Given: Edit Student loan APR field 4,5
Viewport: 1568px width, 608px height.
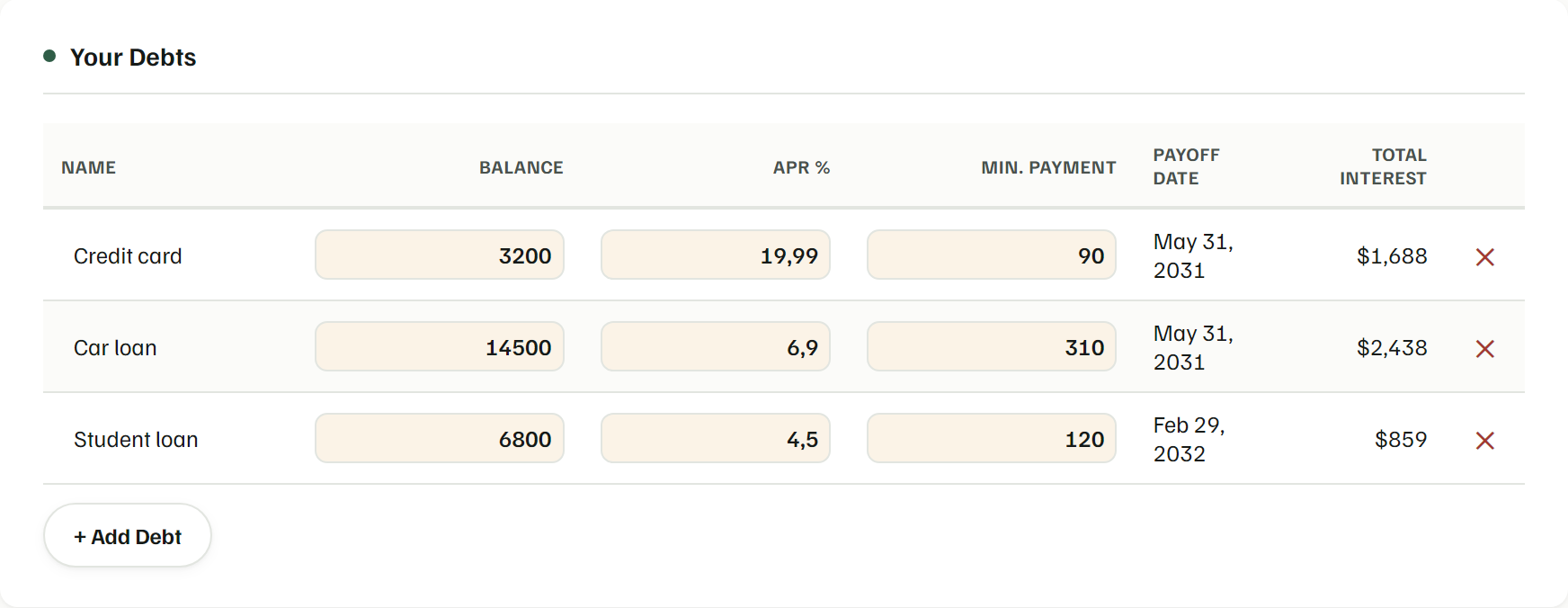Looking at the screenshot, I should coord(716,439).
